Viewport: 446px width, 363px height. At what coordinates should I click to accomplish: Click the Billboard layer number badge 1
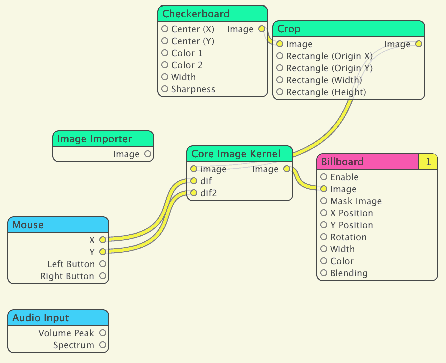point(428,162)
